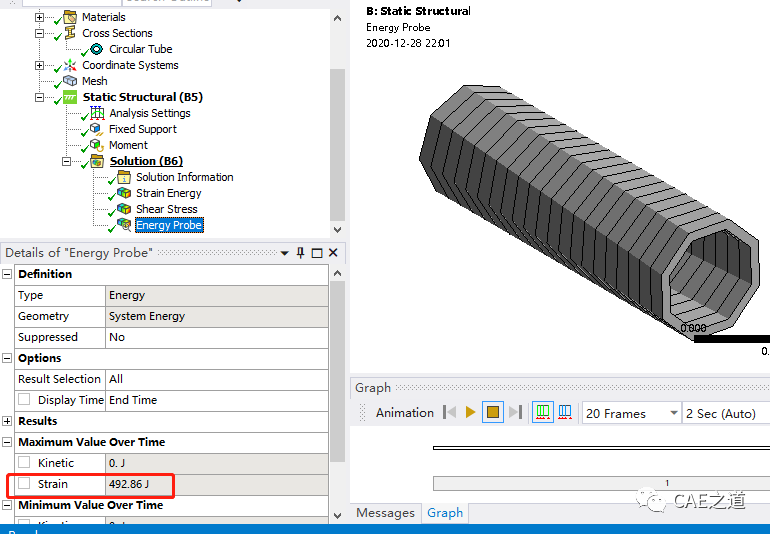
Task: Switch to the Messages tab
Action: [385, 513]
